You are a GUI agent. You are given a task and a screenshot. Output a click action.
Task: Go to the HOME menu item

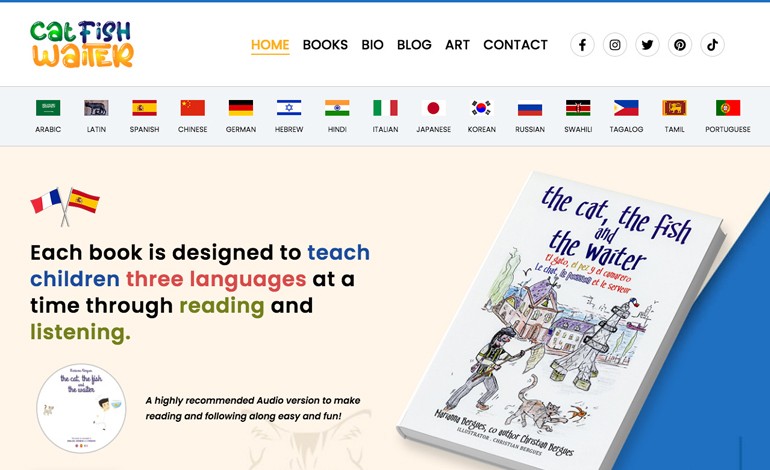[x=270, y=45]
